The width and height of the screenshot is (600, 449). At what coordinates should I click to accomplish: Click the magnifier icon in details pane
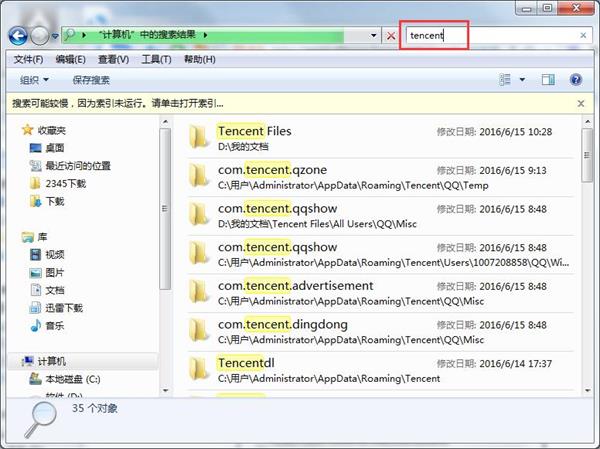[41, 420]
